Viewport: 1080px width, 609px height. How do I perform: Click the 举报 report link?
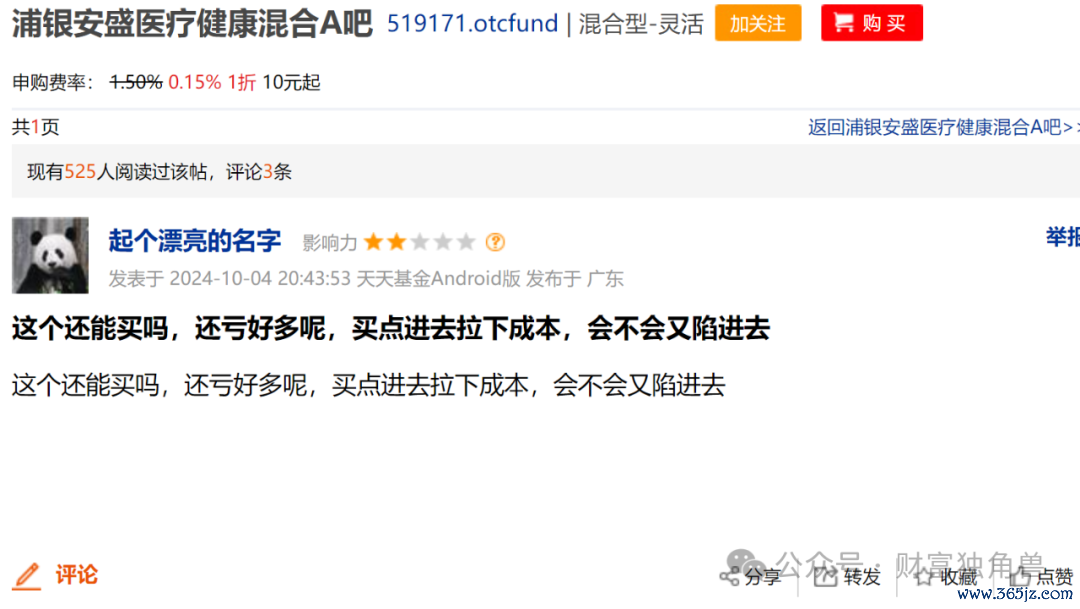(x=1062, y=238)
